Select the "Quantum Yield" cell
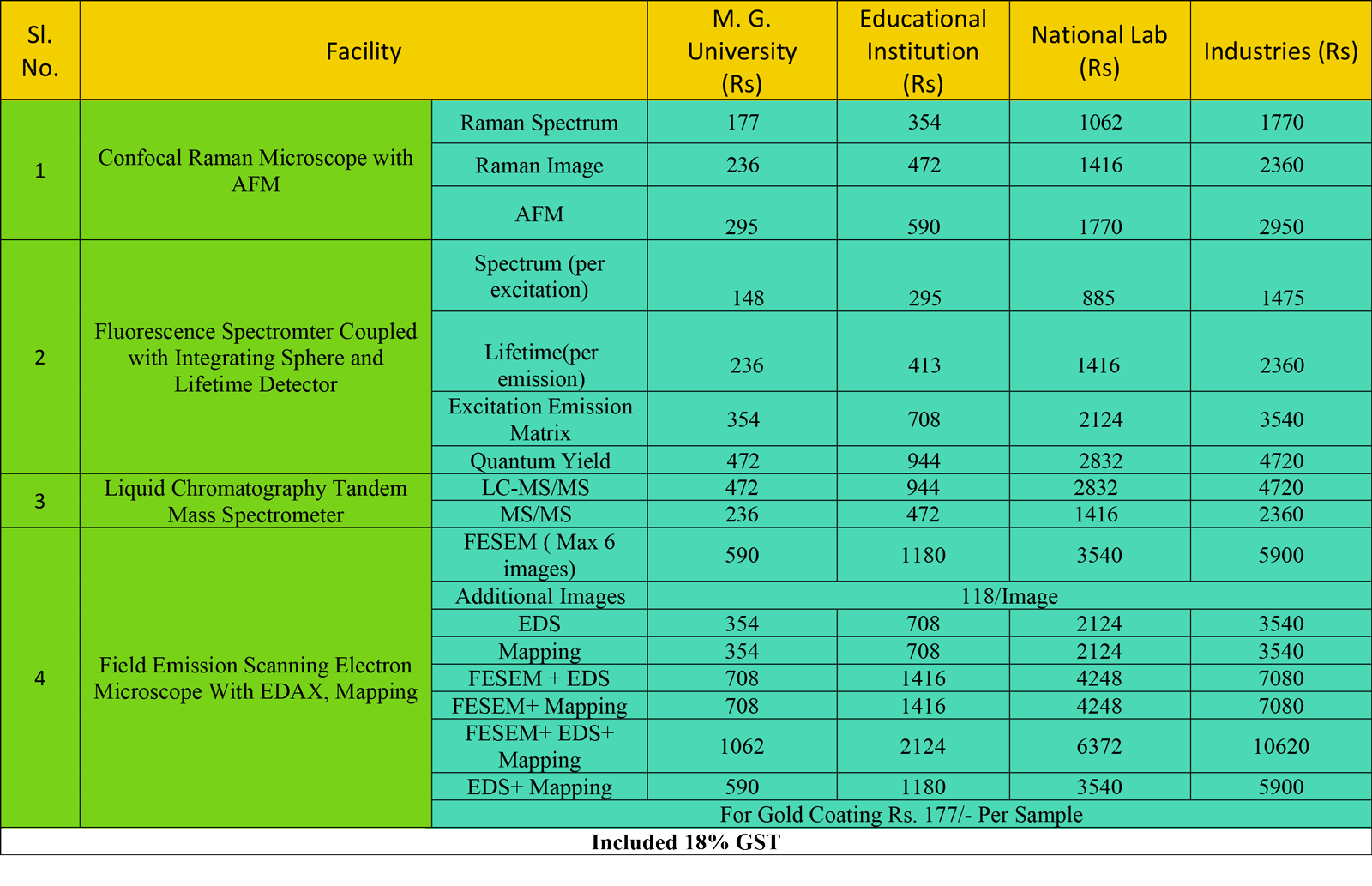 [539, 461]
